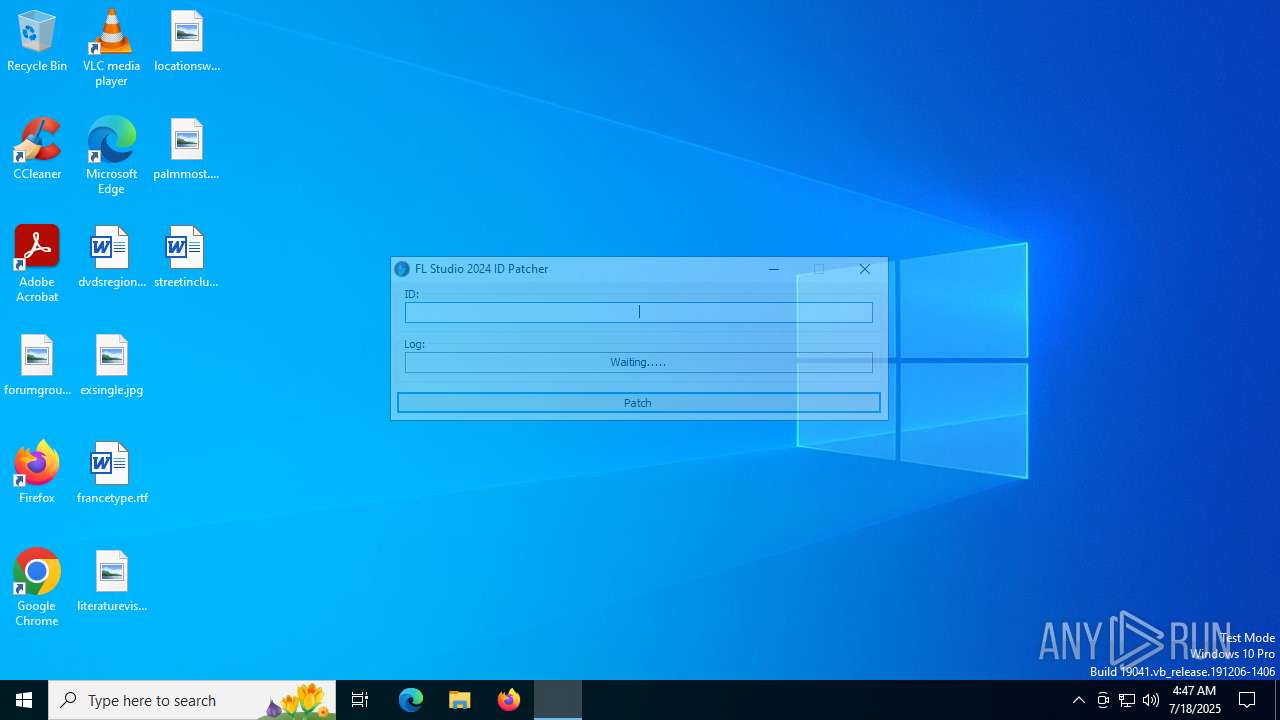Click the taskbar search box
The width and height of the screenshot is (1280, 720).
[192, 700]
